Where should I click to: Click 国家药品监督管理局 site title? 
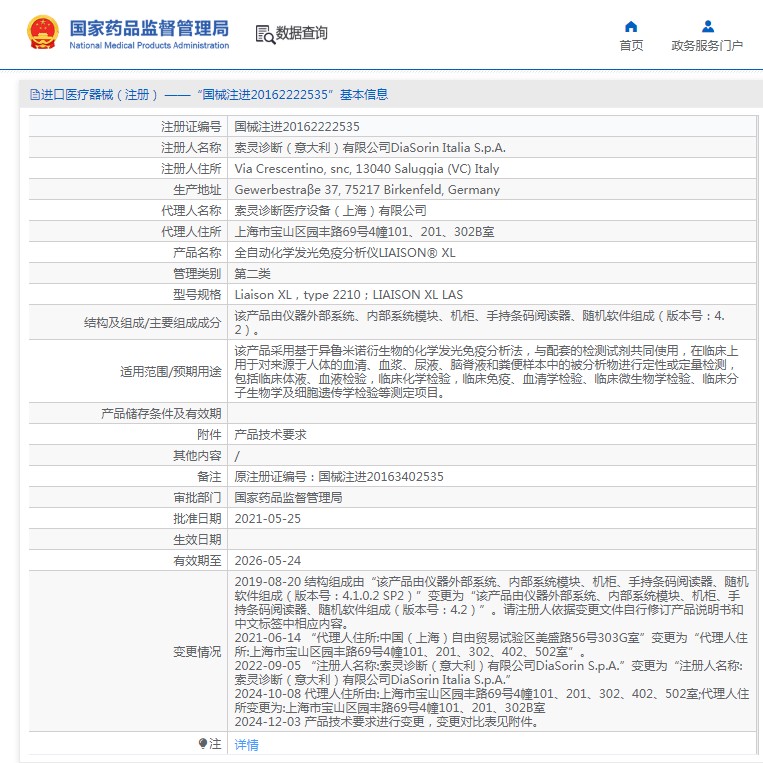[149, 28]
